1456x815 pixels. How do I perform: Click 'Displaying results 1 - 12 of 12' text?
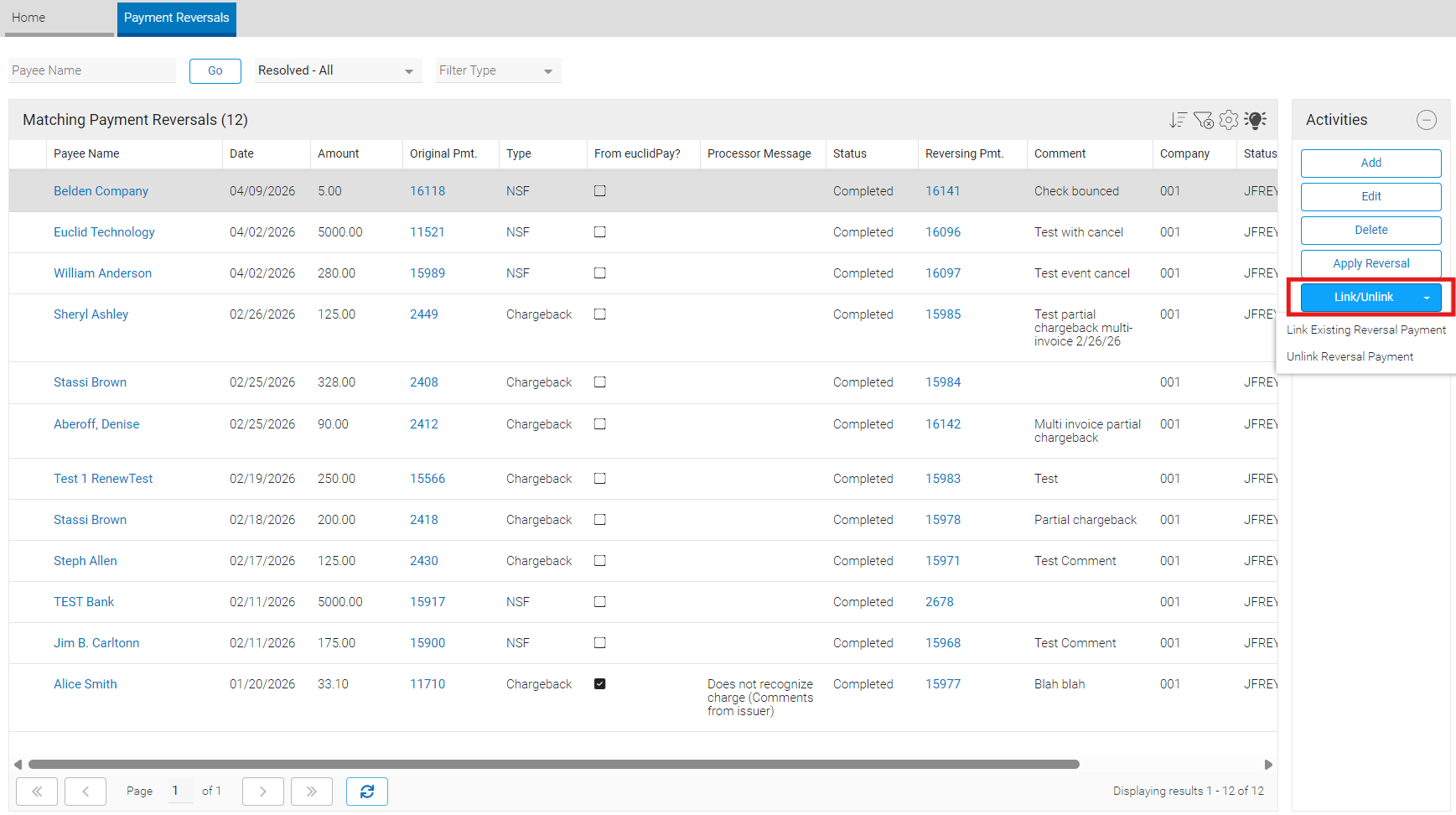[x=1189, y=791]
